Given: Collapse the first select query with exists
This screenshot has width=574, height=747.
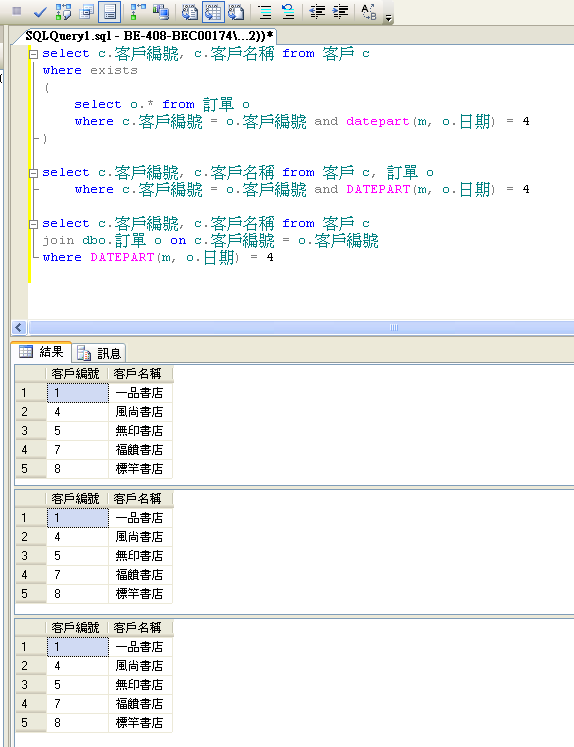Looking at the screenshot, I should [33, 54].
